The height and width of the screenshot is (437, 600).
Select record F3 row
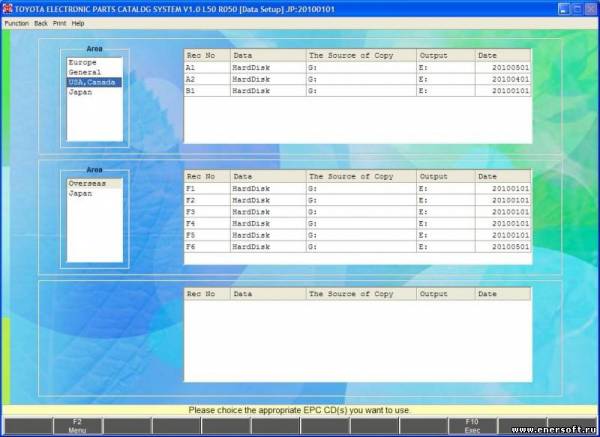[x=358, y=212]
